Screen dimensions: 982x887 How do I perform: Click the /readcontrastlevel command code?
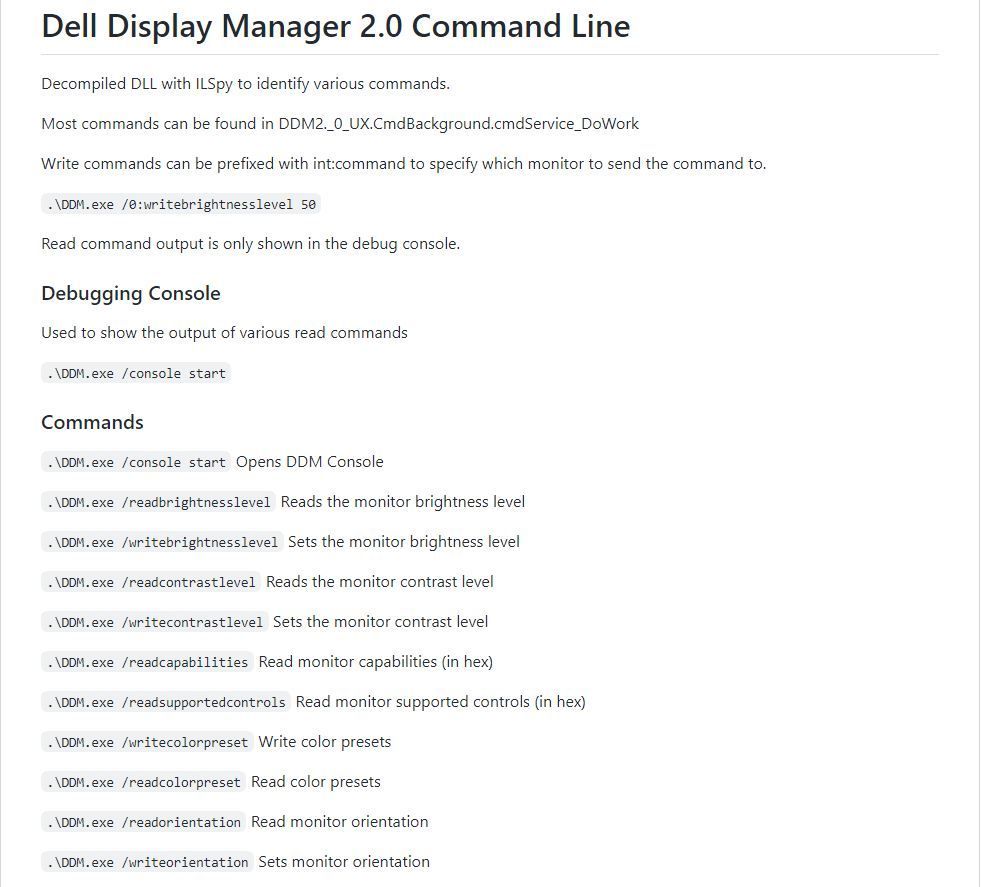point(151,583)
